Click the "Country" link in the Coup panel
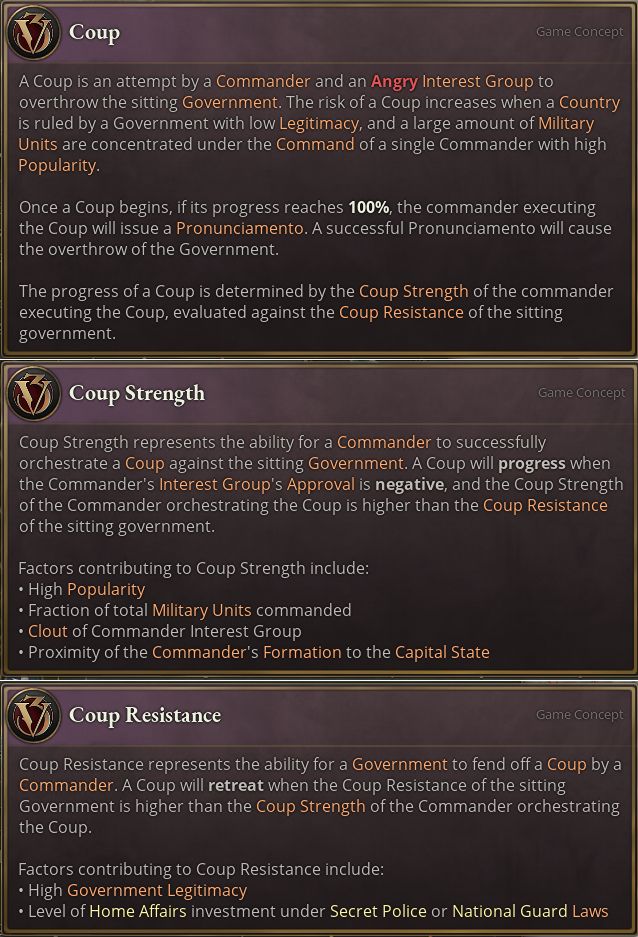The width and height of the screenshot is (638, 937). [589, 102]
